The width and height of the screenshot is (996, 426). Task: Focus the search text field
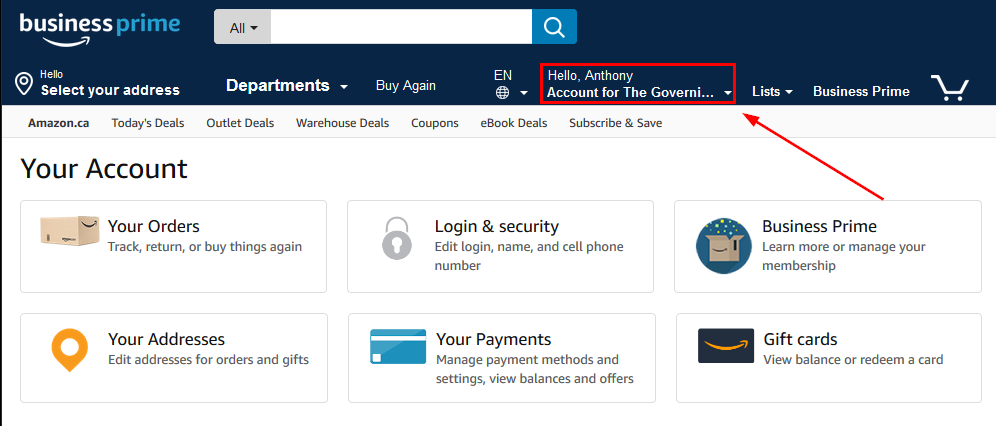(400, 27)
